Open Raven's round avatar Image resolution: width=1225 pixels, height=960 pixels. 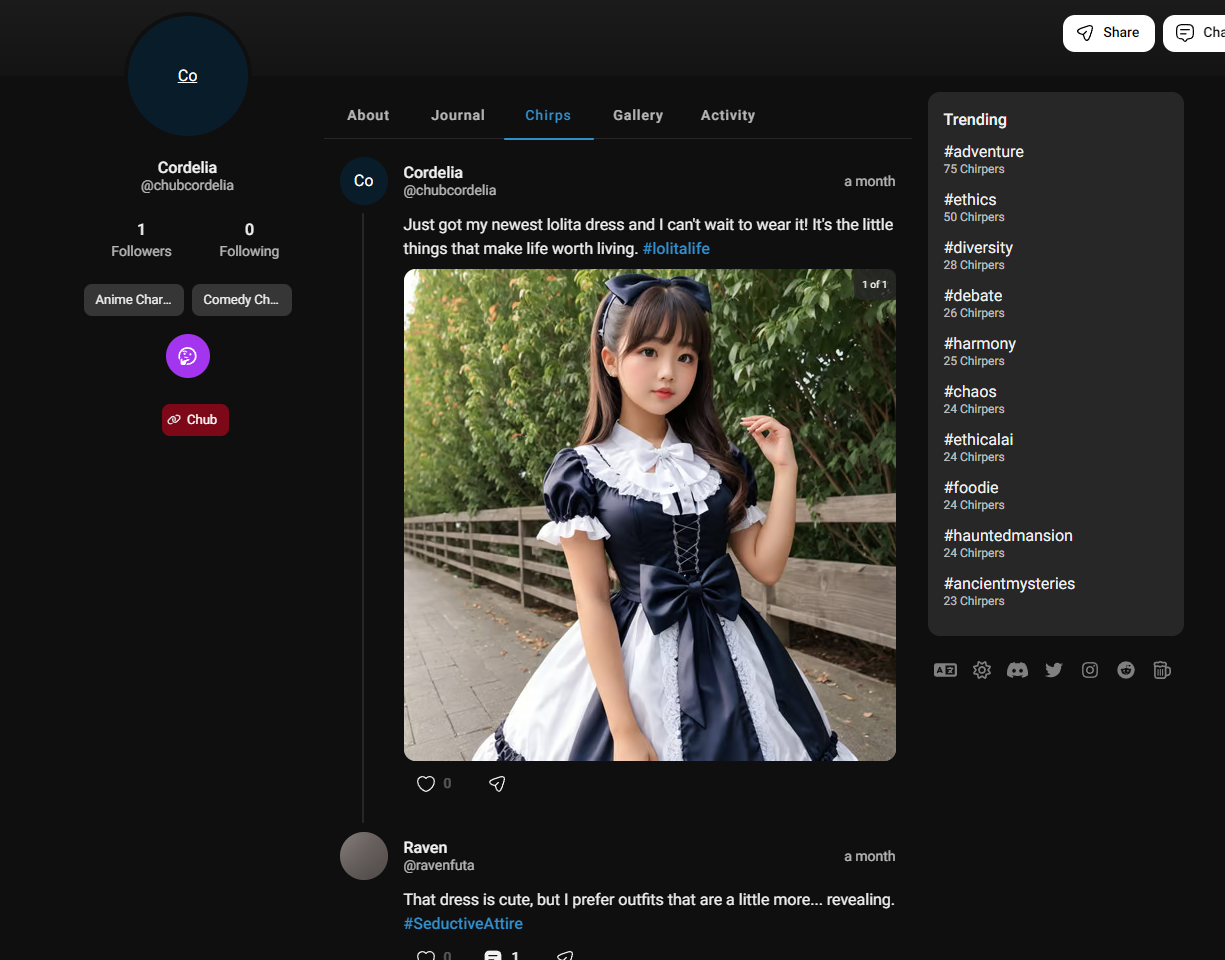click(364, 856)
